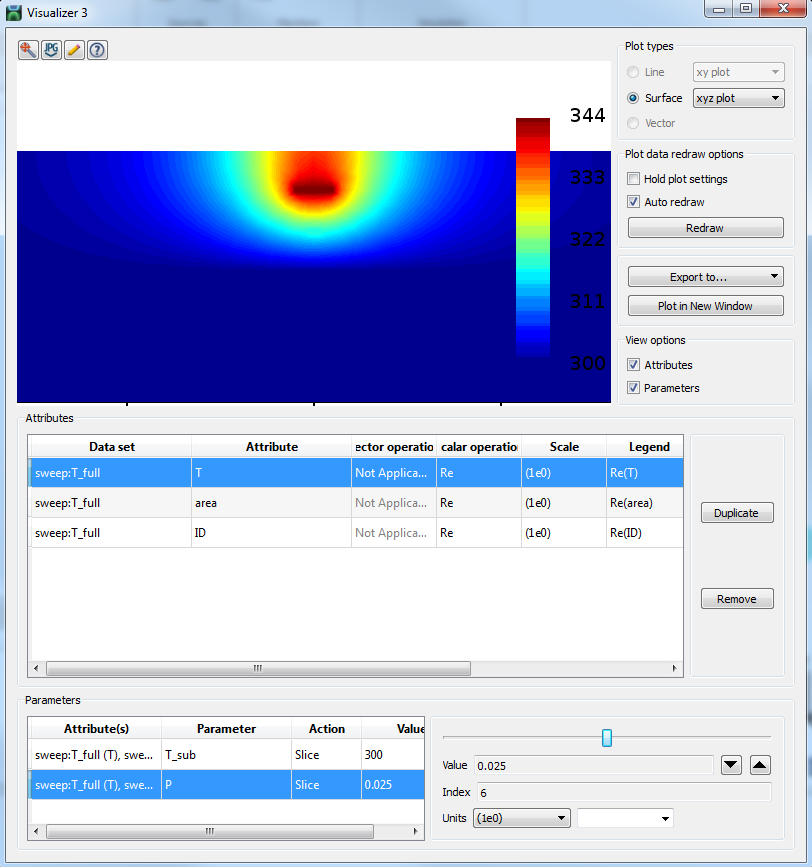The width and height of the screenshot is (812, 867).
Task: Select the zoom magnifier tool icon
Action: click(x=28, y=50)
